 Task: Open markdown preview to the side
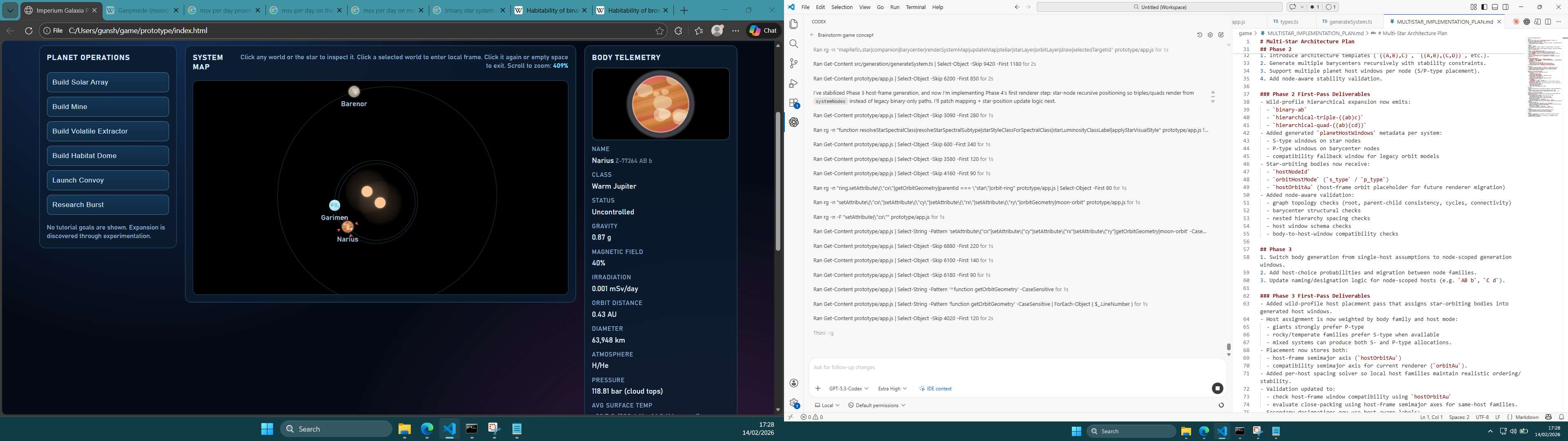click(1537, 22)
